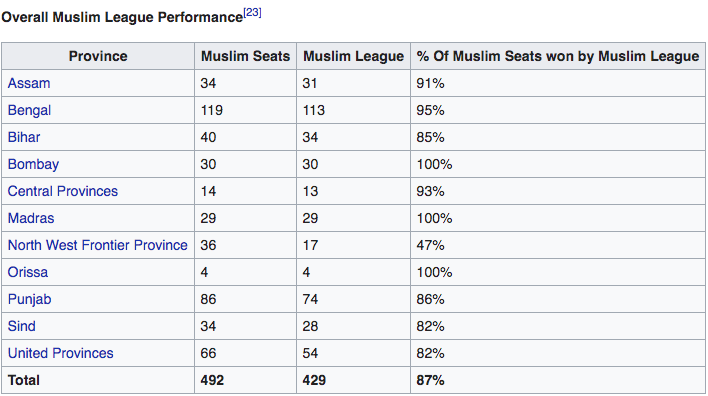Viewport: 708px width, 396px height.
Task: Select the Total row's 492 cell
Action: click(x=245, y=380)
